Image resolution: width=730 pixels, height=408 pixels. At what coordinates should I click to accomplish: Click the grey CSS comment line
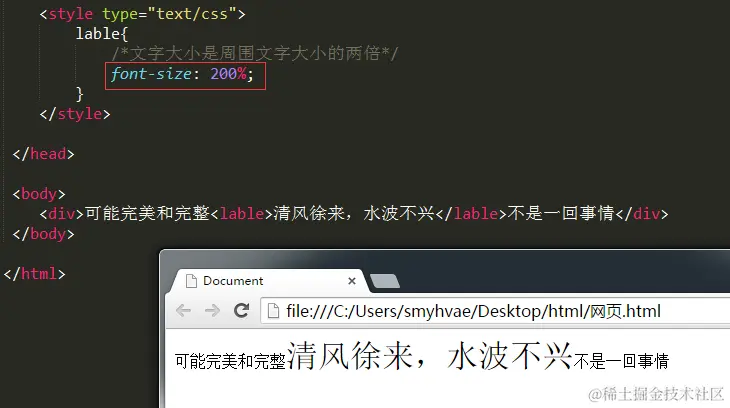tap(255, 54)
